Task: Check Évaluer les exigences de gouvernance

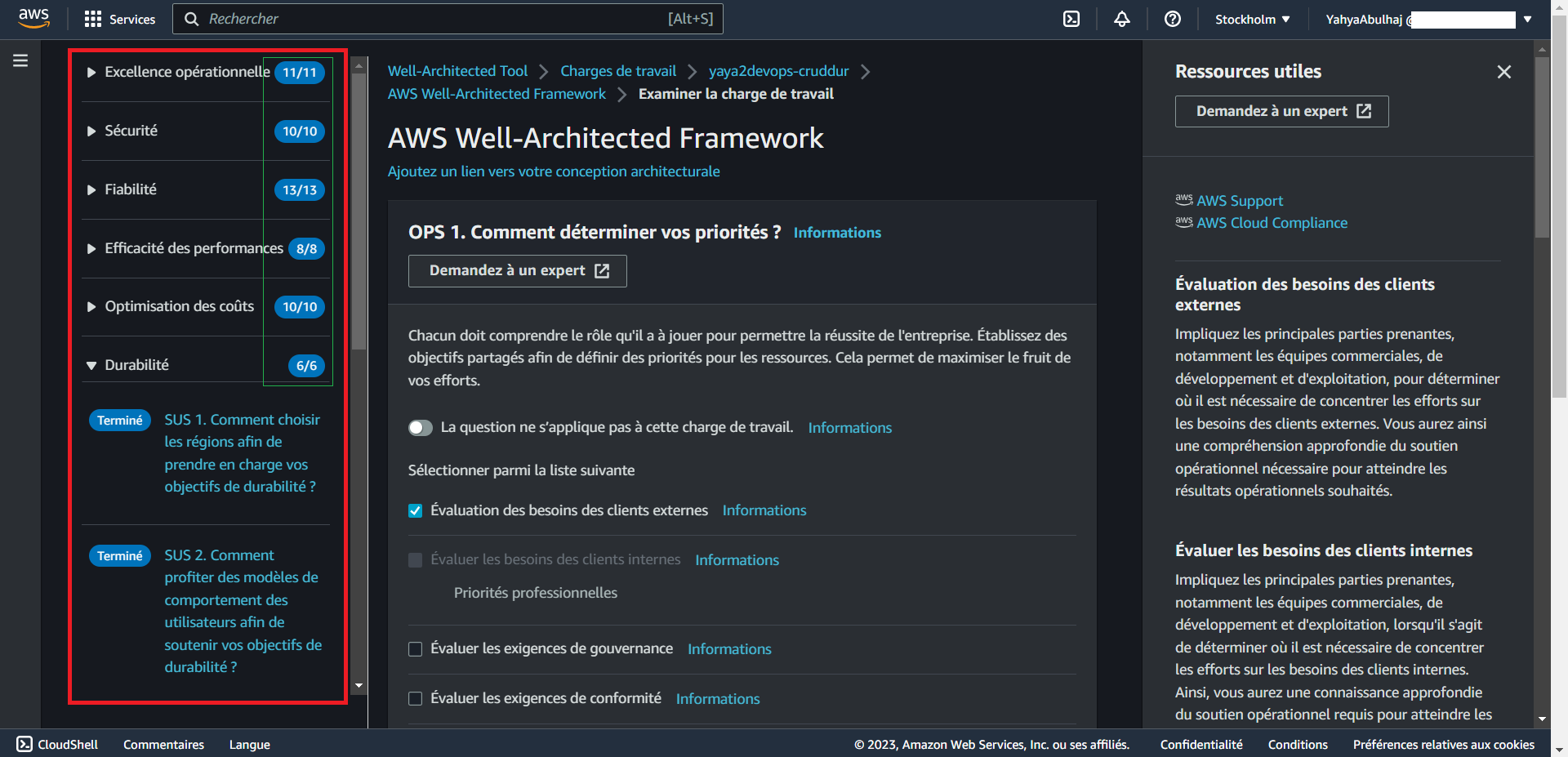Action: tap(416, 649)
